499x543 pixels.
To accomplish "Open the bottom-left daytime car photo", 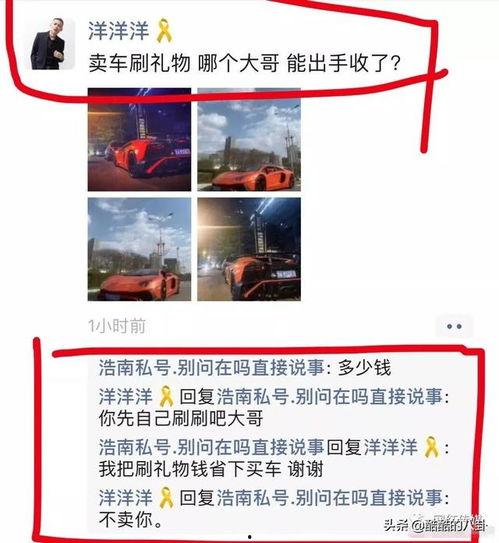I will (139, 249).
